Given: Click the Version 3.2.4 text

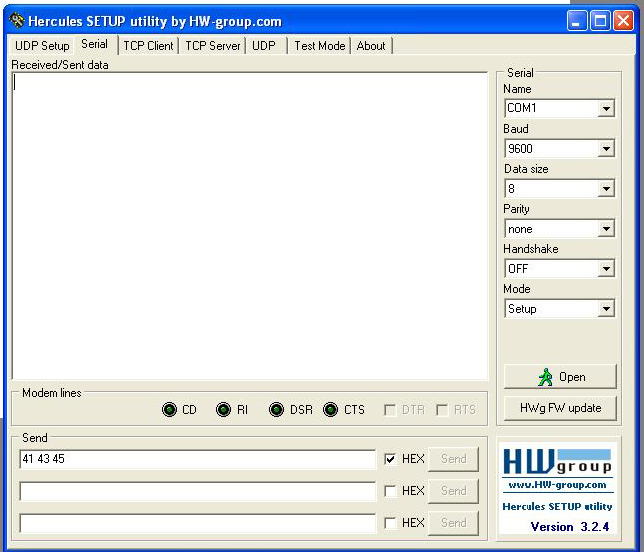Looking at the screenshot, I should (x=570, y=527).
